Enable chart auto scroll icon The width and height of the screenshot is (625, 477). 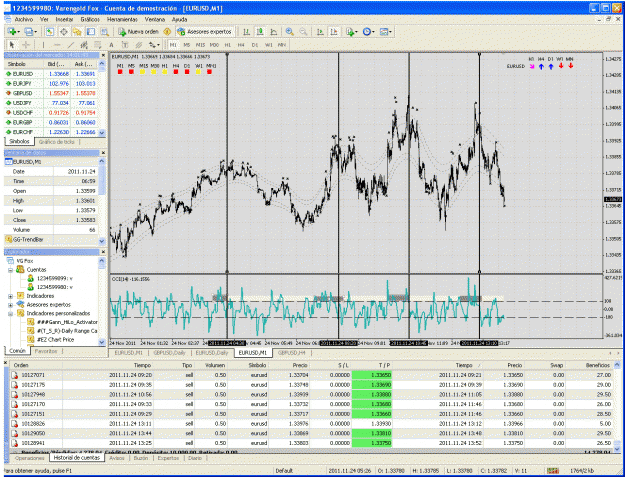click(x=320, y=32)
